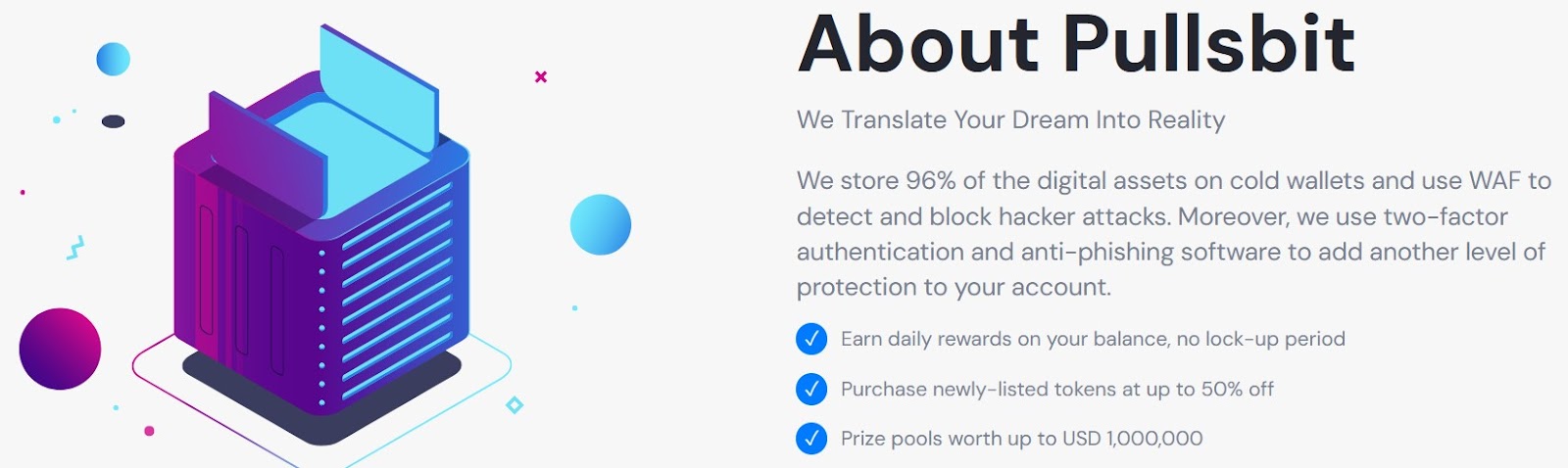This screenshot has height=468, width=1568.
Task: Select the Prize pools worth USD 1,000,000 item
Action: [1021, 439]
